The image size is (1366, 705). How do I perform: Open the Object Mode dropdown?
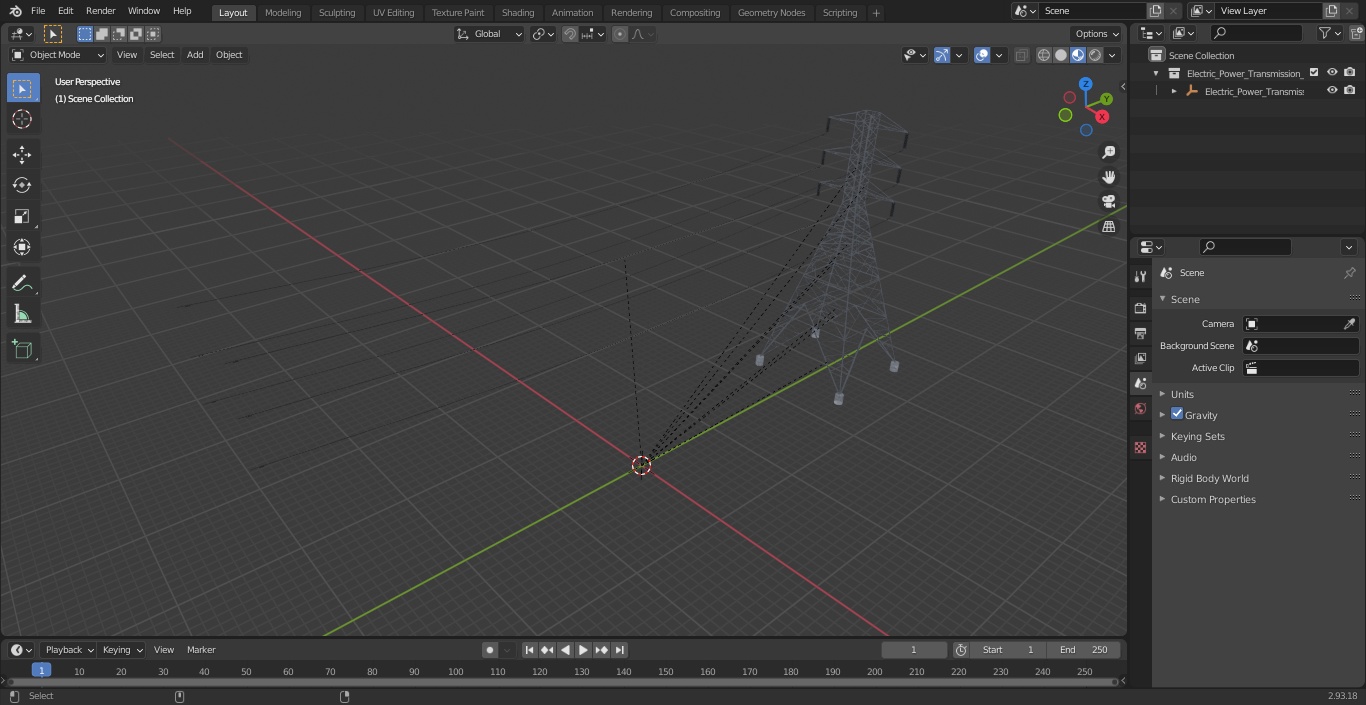click(58, 55)
